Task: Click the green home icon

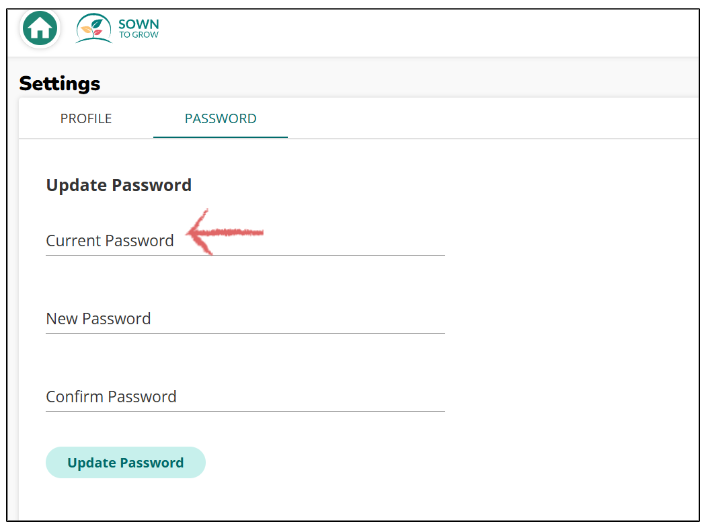Action: tap(40, 28)
